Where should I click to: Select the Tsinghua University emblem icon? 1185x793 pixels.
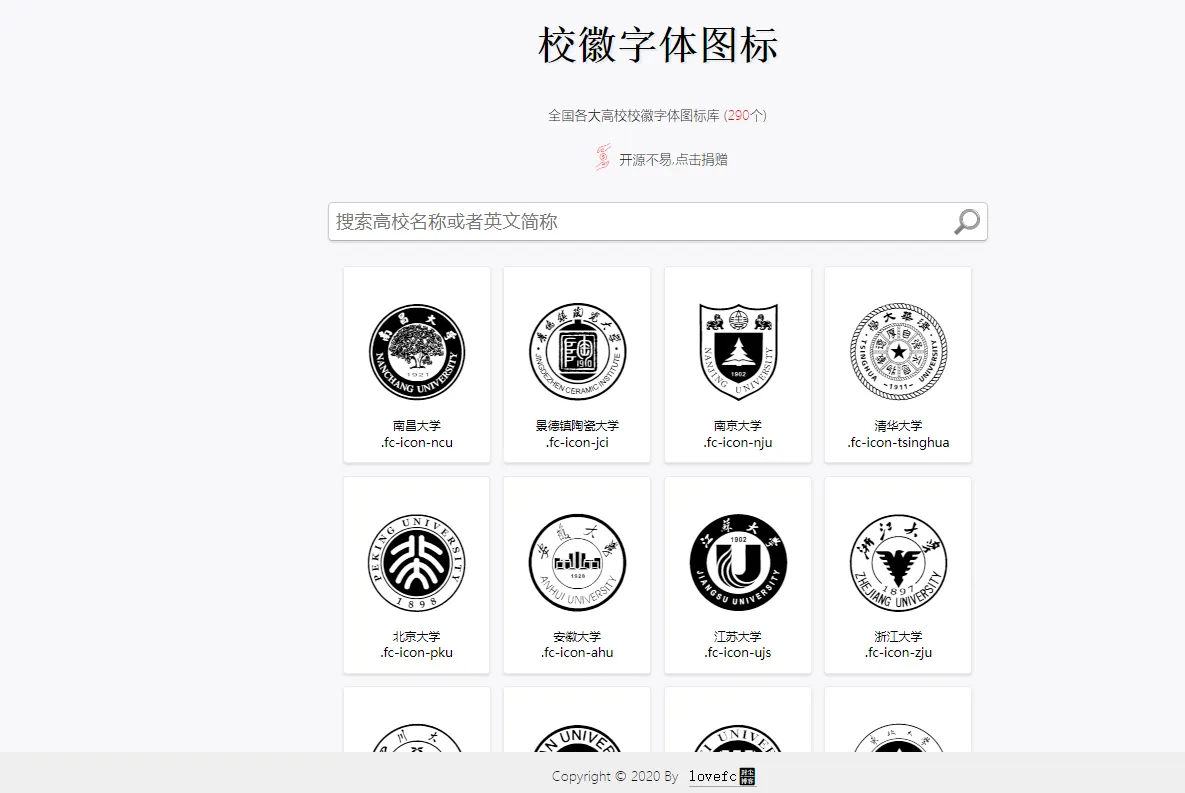[x=899, y=352]
